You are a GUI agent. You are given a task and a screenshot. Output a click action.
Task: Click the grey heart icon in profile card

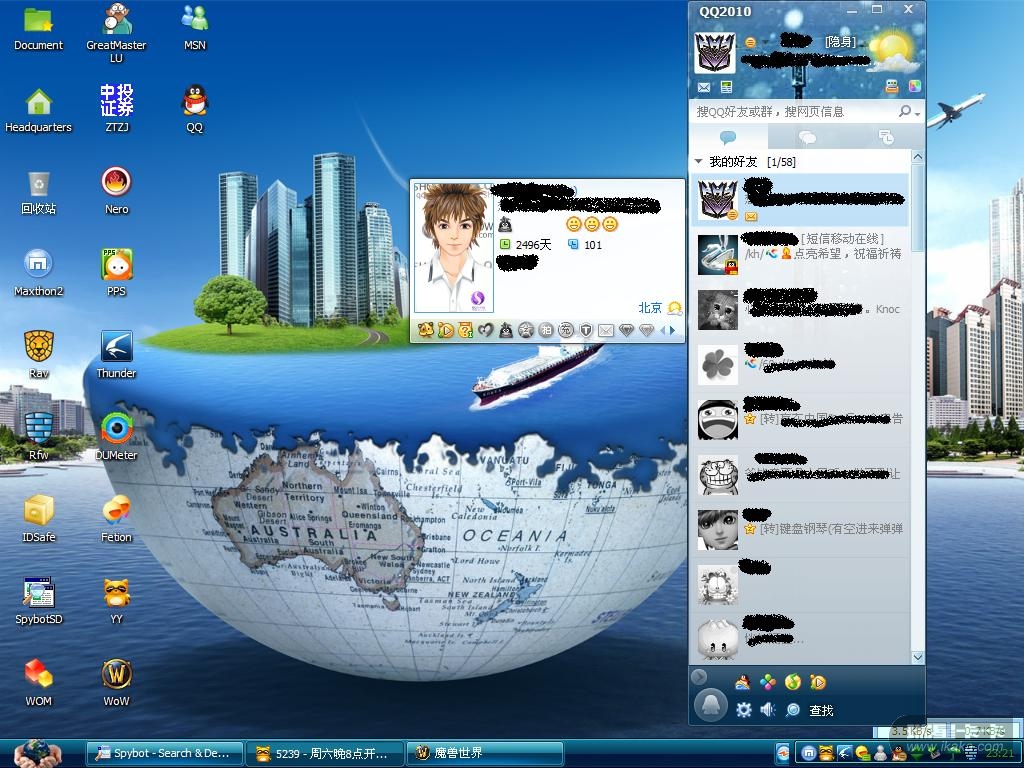point(485,330)
